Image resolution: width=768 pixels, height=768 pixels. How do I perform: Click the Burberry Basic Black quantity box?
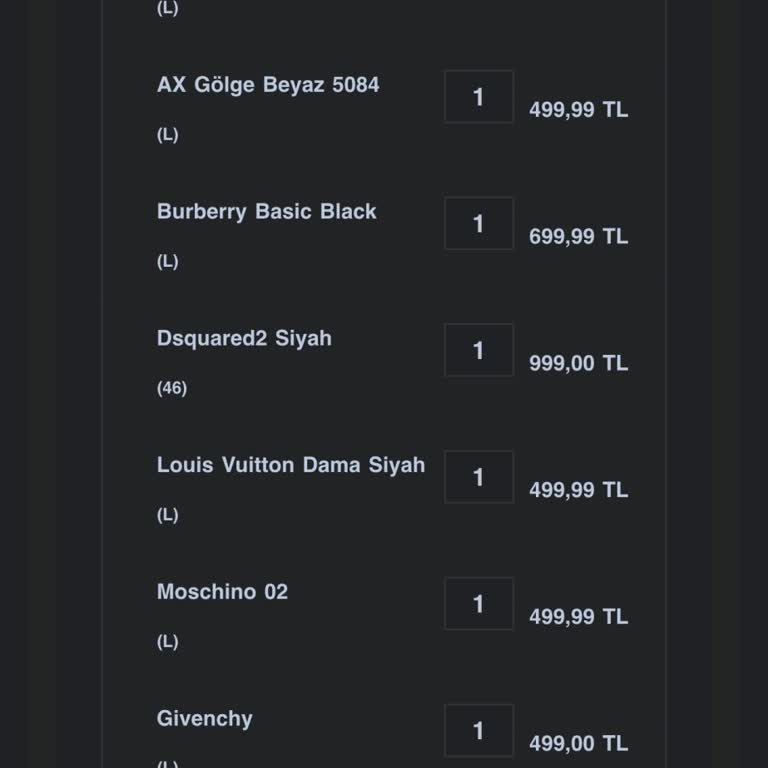point(479,224)
